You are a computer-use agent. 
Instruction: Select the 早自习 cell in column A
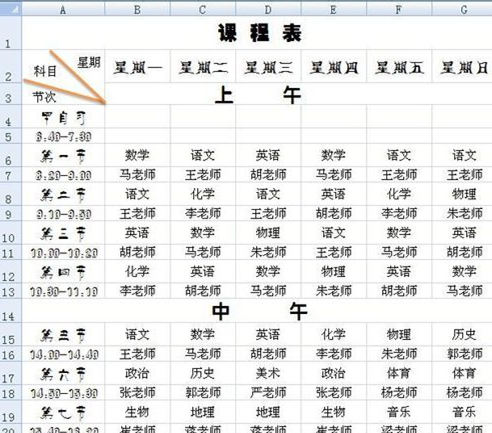coord(63,116)
